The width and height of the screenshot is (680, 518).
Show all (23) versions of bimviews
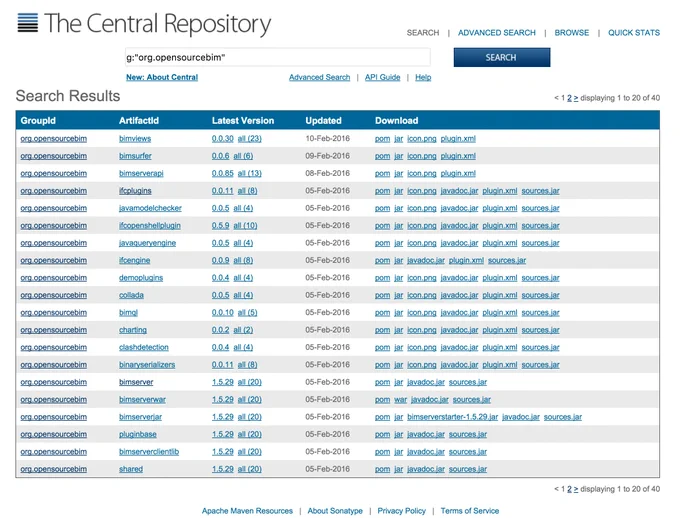click(249, 139)
